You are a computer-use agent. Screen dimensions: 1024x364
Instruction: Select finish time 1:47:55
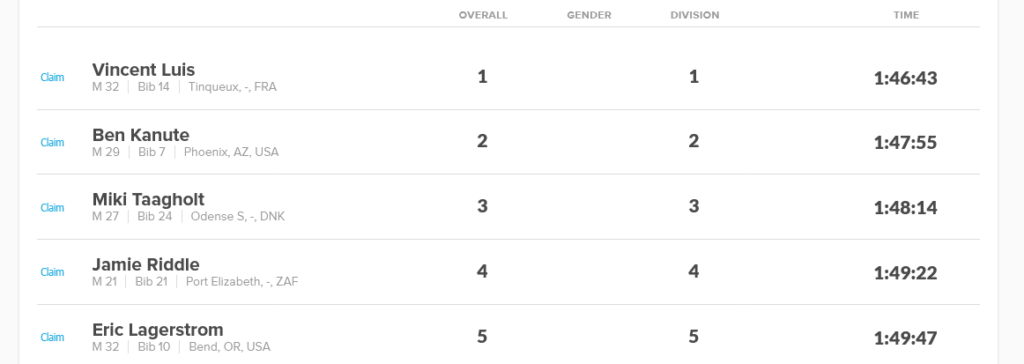pyautogui.click(x=905, y=142)
